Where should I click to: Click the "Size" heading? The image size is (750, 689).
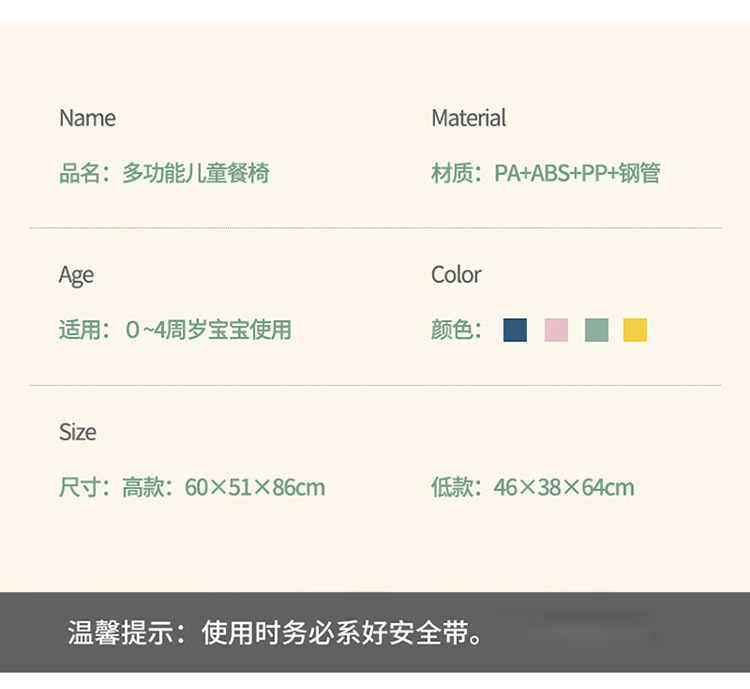pos(77,432)
